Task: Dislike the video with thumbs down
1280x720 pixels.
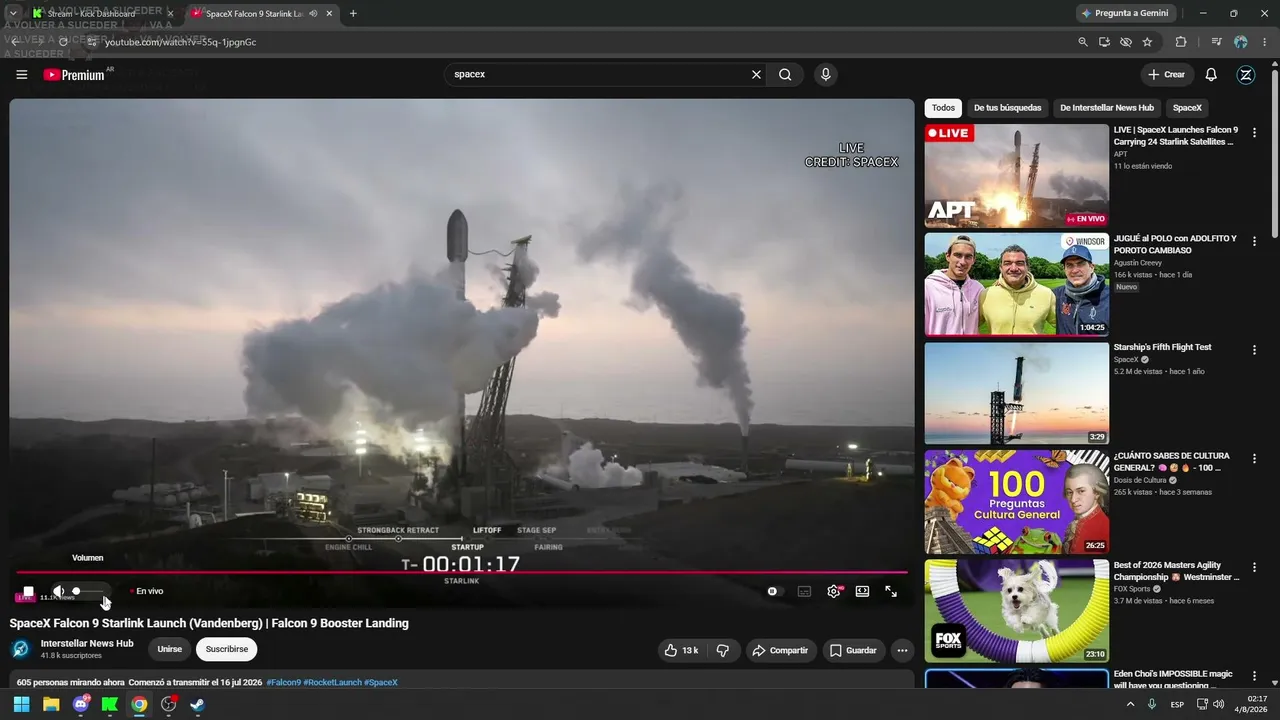Action: pos(723,650)
